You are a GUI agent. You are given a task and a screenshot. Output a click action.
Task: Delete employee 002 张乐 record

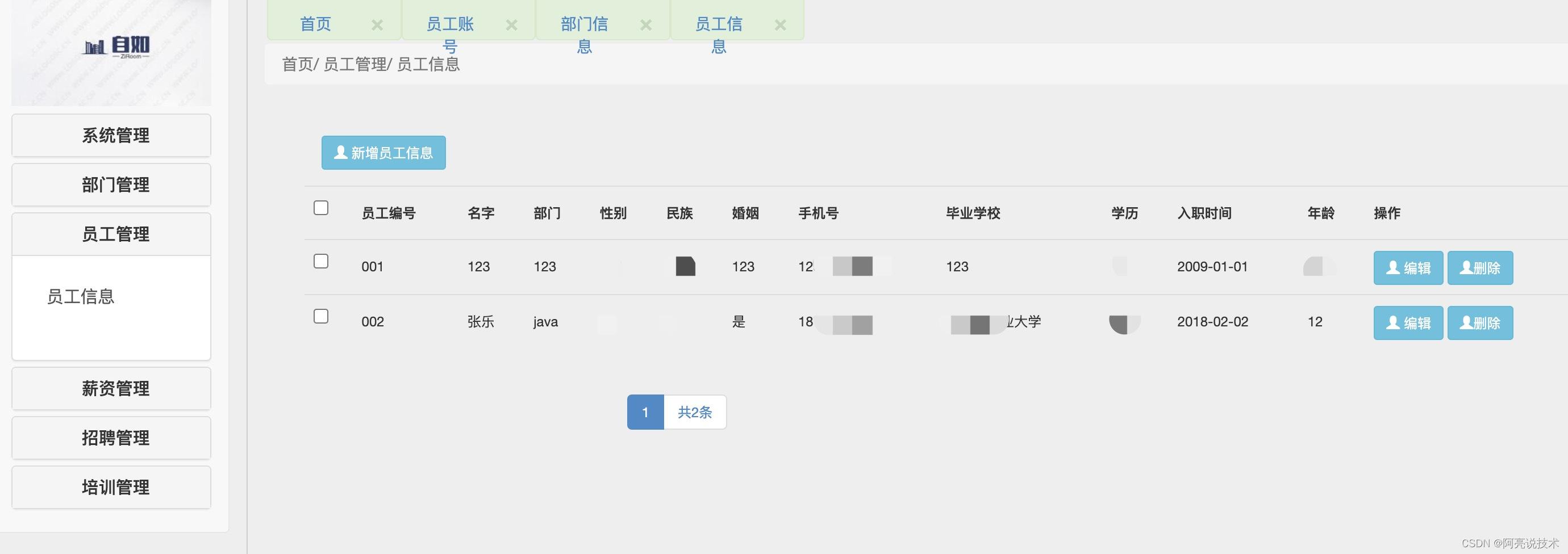coord(1480,323)
